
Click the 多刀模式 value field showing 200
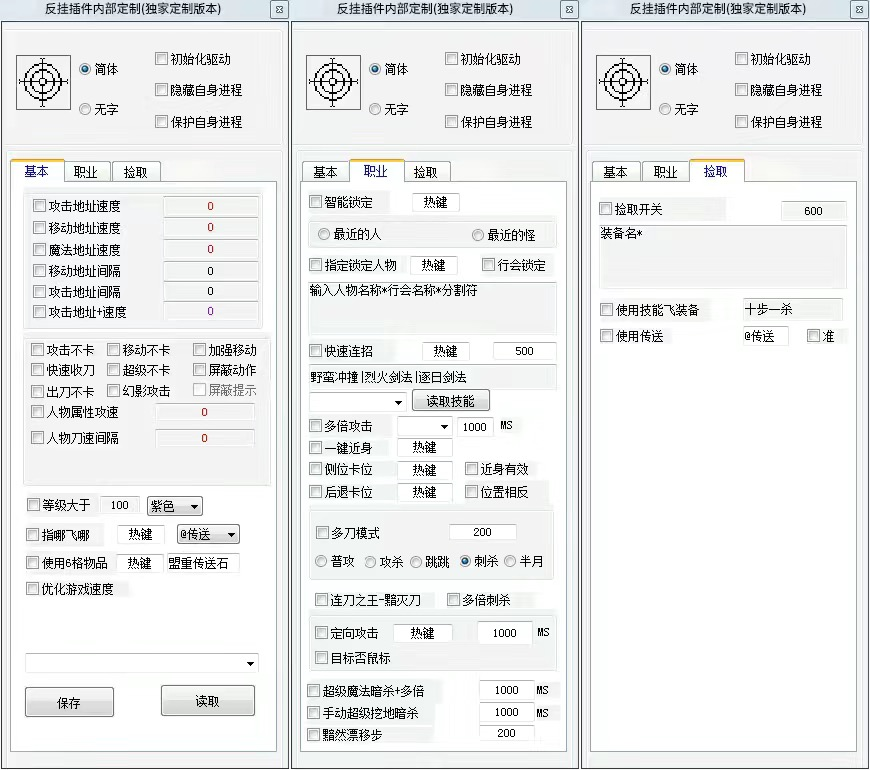(483, 532)
